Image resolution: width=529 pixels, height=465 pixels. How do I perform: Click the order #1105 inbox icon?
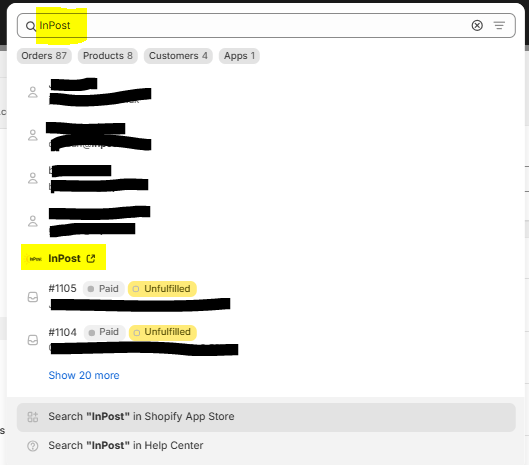click(x=33, y=297)
